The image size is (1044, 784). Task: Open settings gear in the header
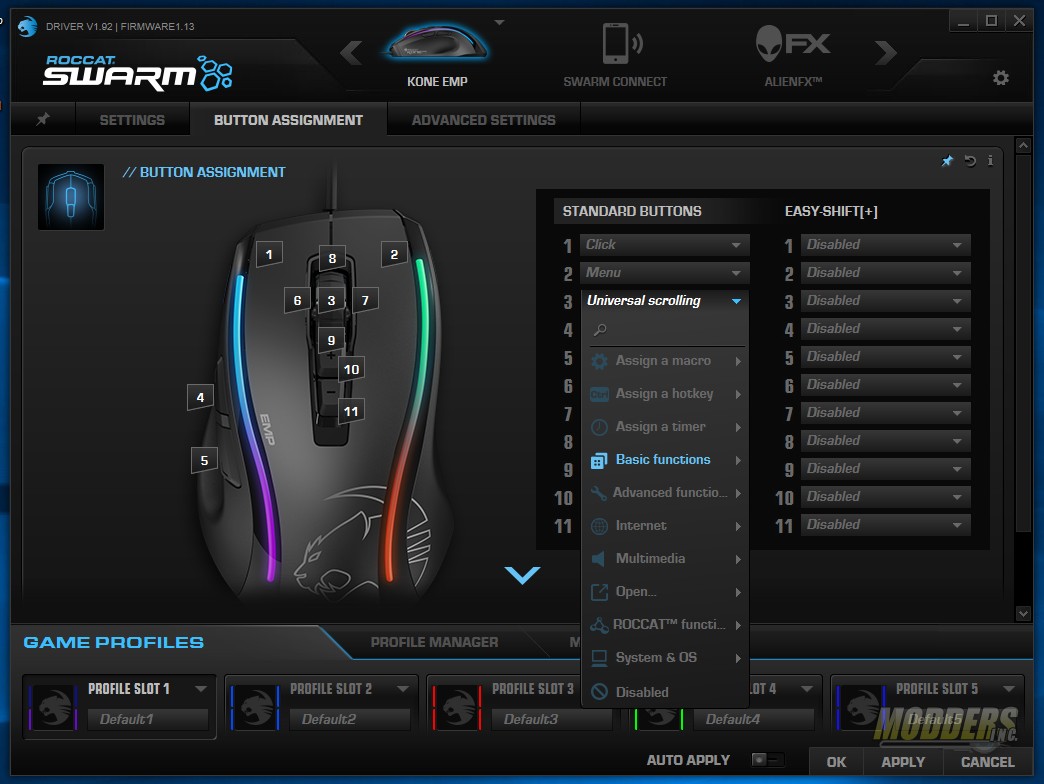[1000, 78]
